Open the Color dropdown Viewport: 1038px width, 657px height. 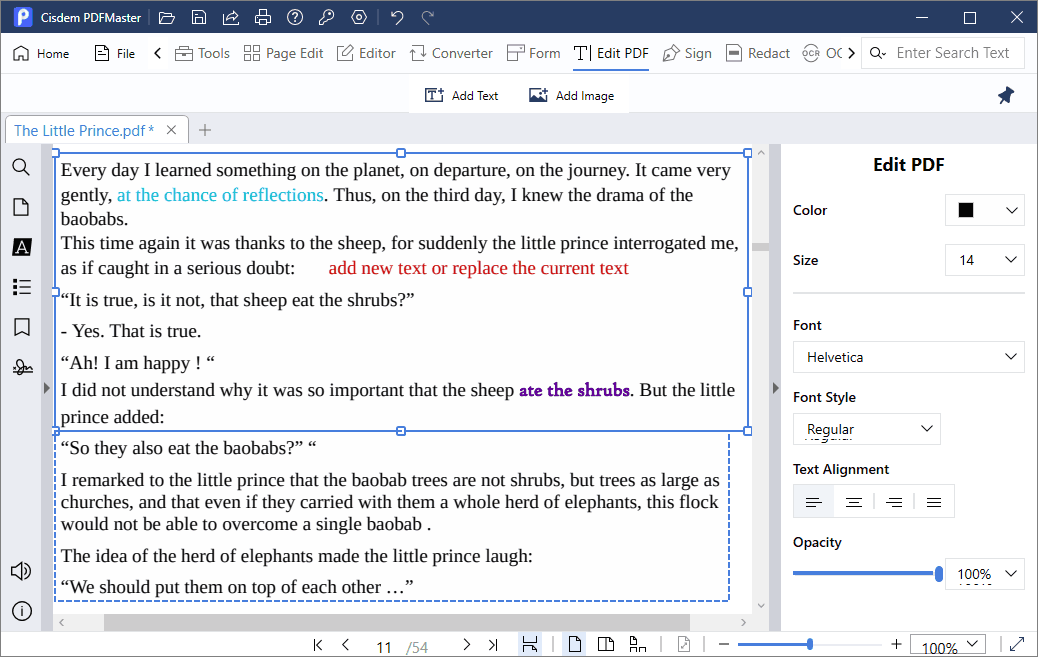click(984, 211)
